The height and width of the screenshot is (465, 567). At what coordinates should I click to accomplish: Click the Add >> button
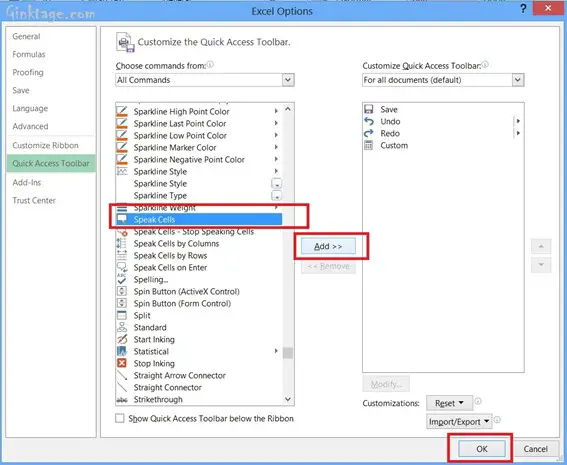328,246
